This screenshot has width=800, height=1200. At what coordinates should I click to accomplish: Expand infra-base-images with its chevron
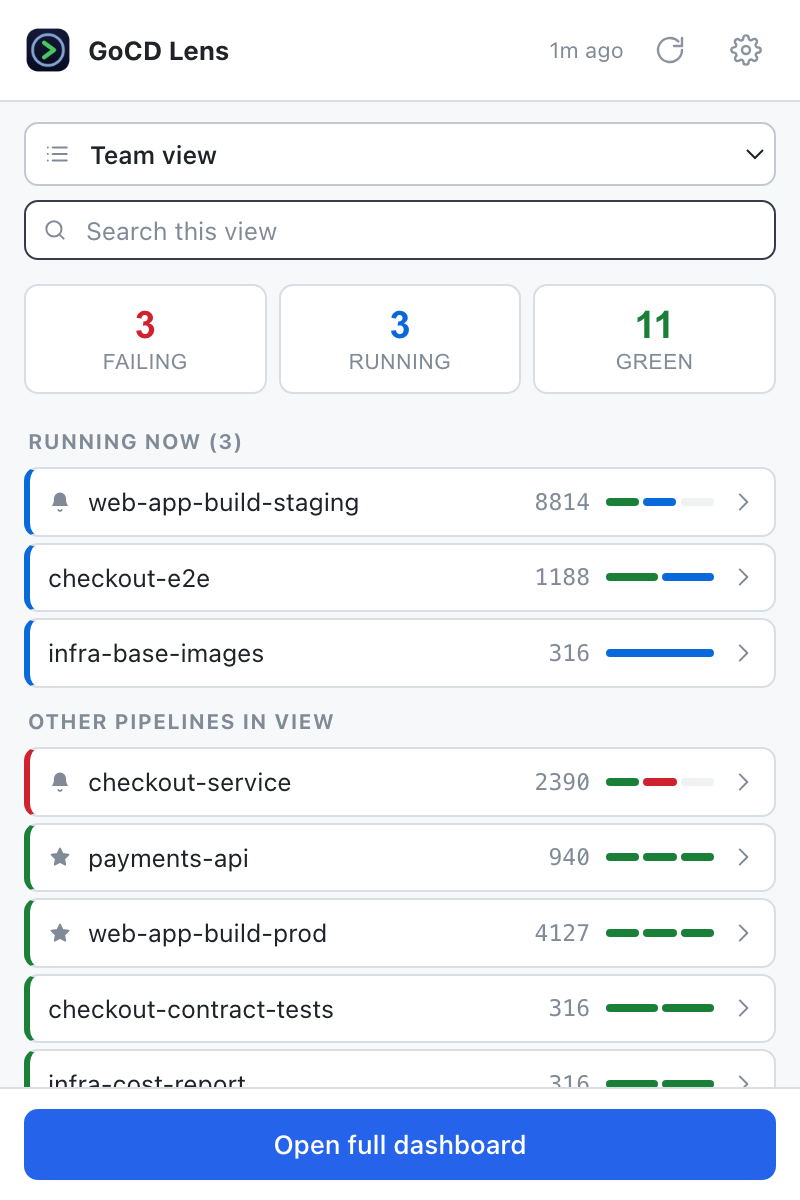(x=743, y=653)
